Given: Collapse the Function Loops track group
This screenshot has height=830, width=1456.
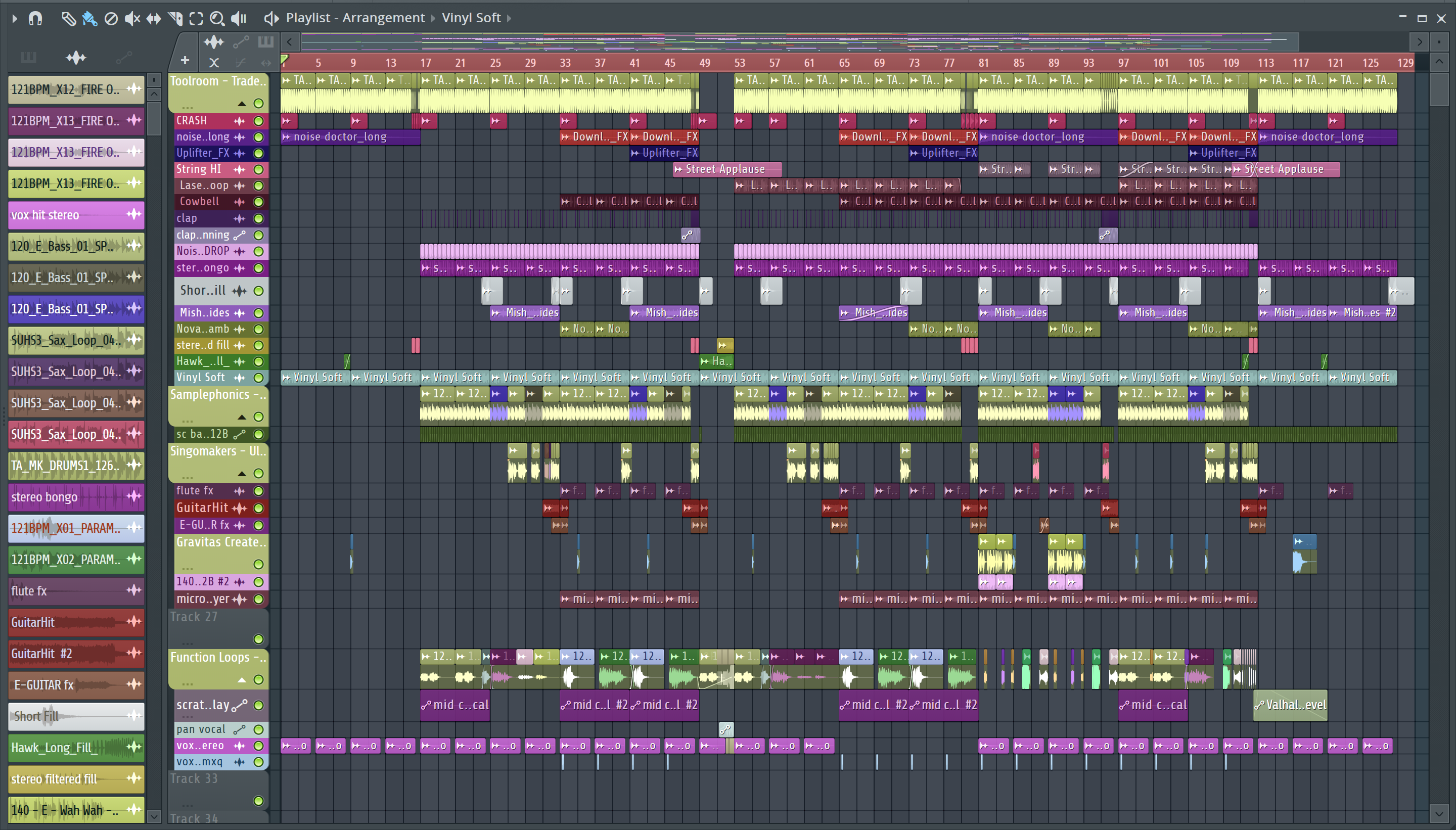Looking at the screenshot, I should (x=242, y=680).
